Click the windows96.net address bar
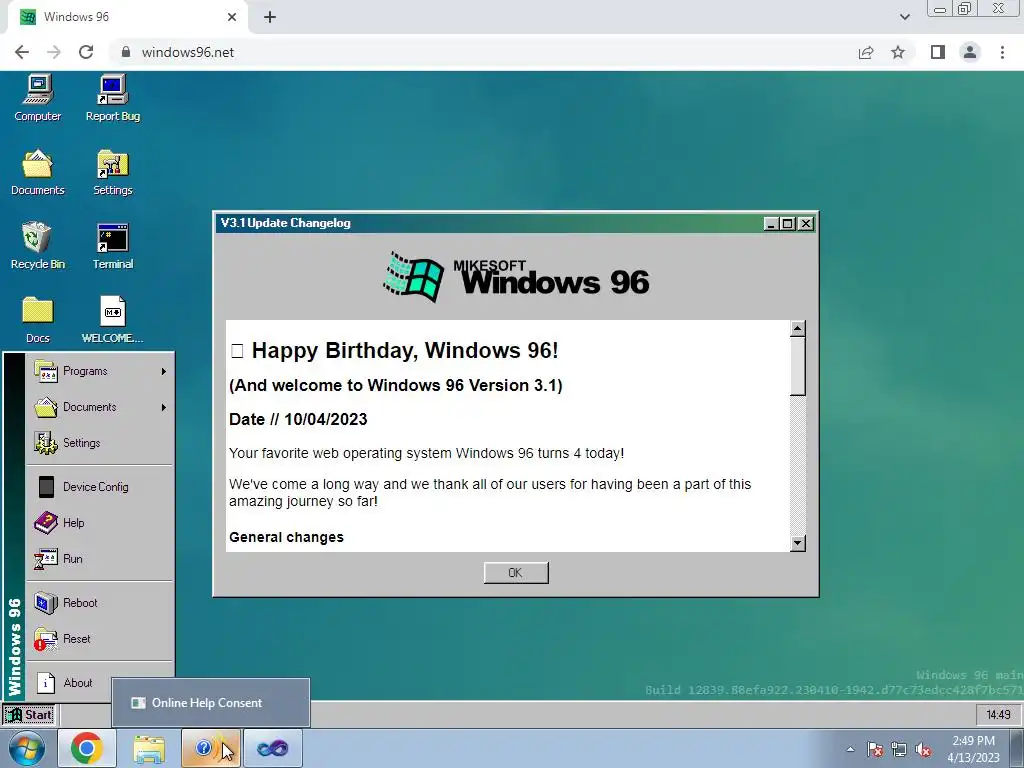 tap(483, 52)
